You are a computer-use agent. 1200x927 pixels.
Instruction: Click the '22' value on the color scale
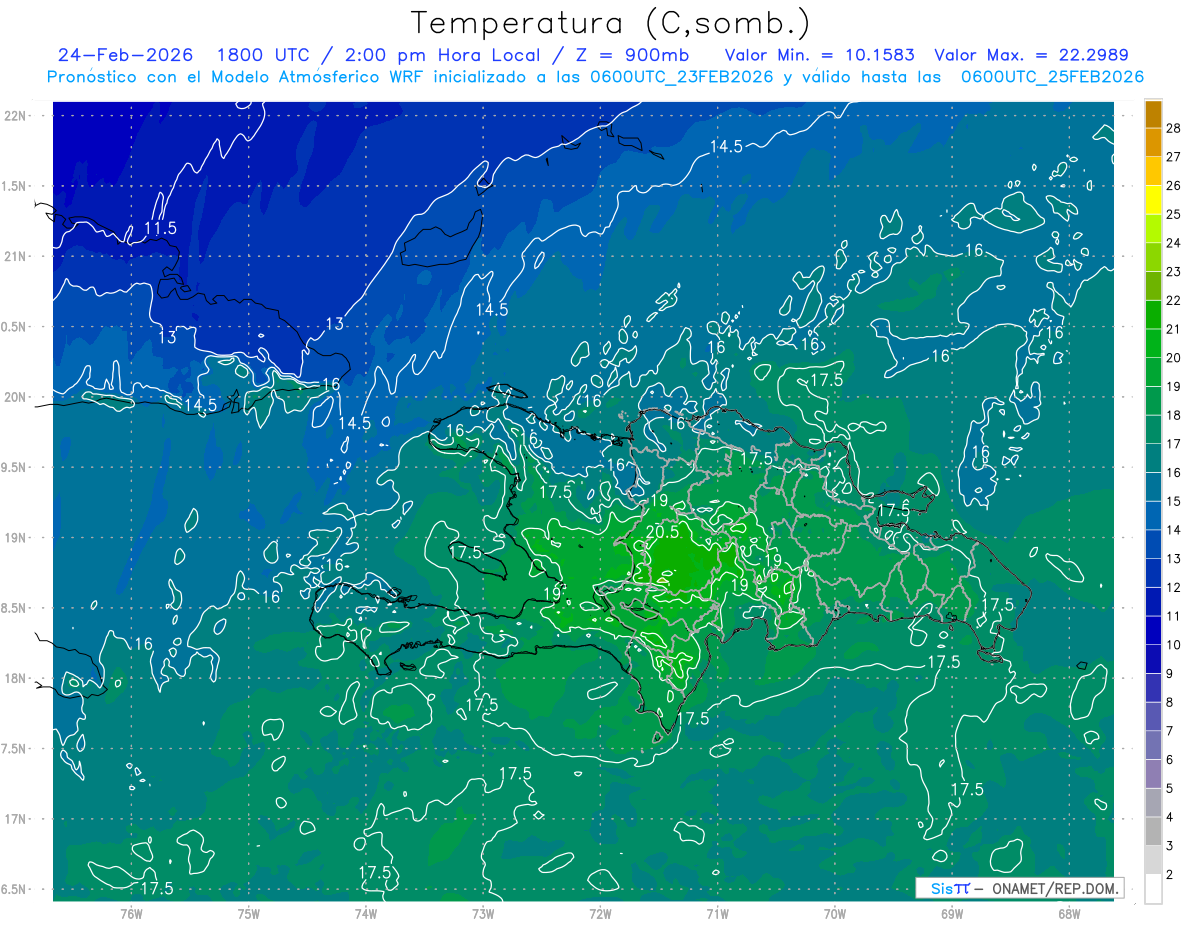tap(1174, 300)
